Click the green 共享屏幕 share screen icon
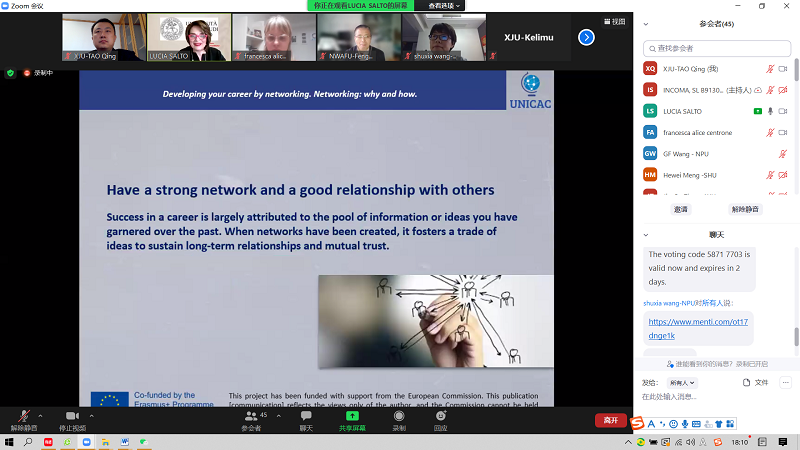Viewport: 800px width, 450px height. click(352, 415)
